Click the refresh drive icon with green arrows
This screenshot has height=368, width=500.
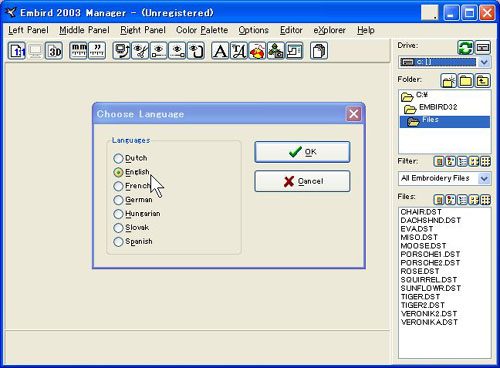(x=465, y=47)
